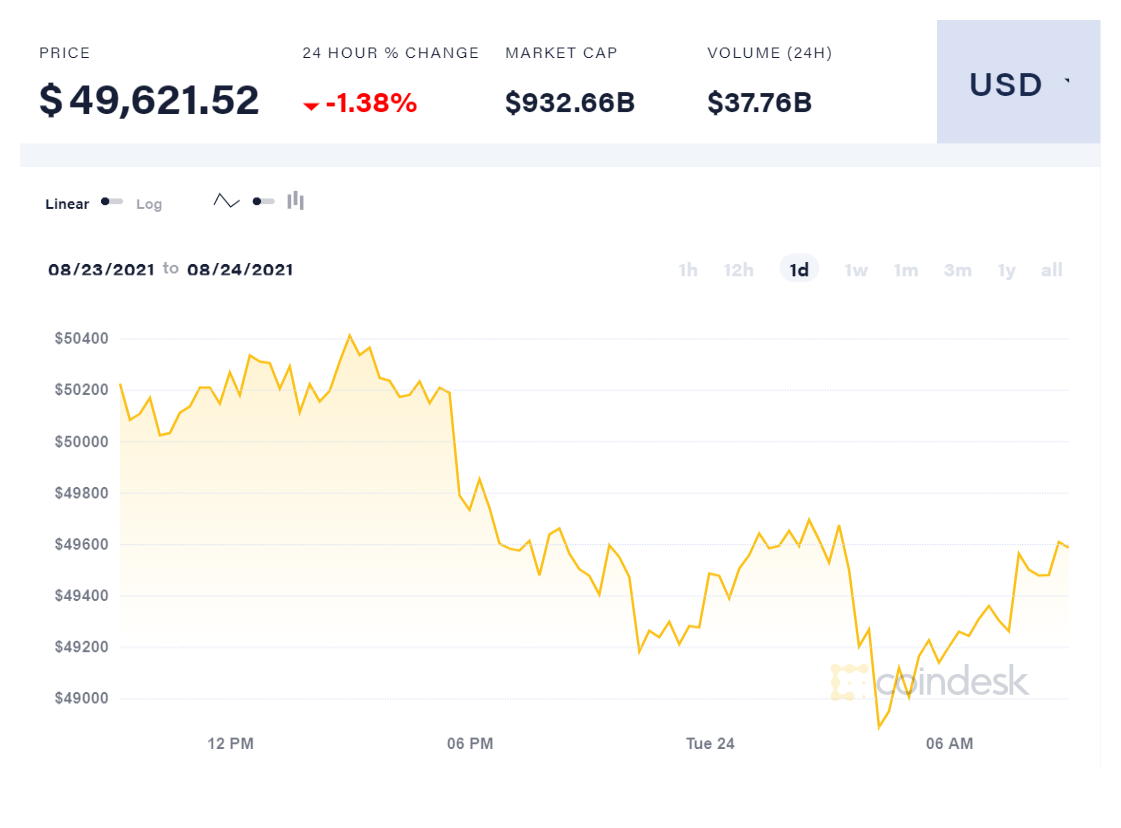Select the 1w time range
This screenshot has height=828, width=1121.
[x=856, y=270]
